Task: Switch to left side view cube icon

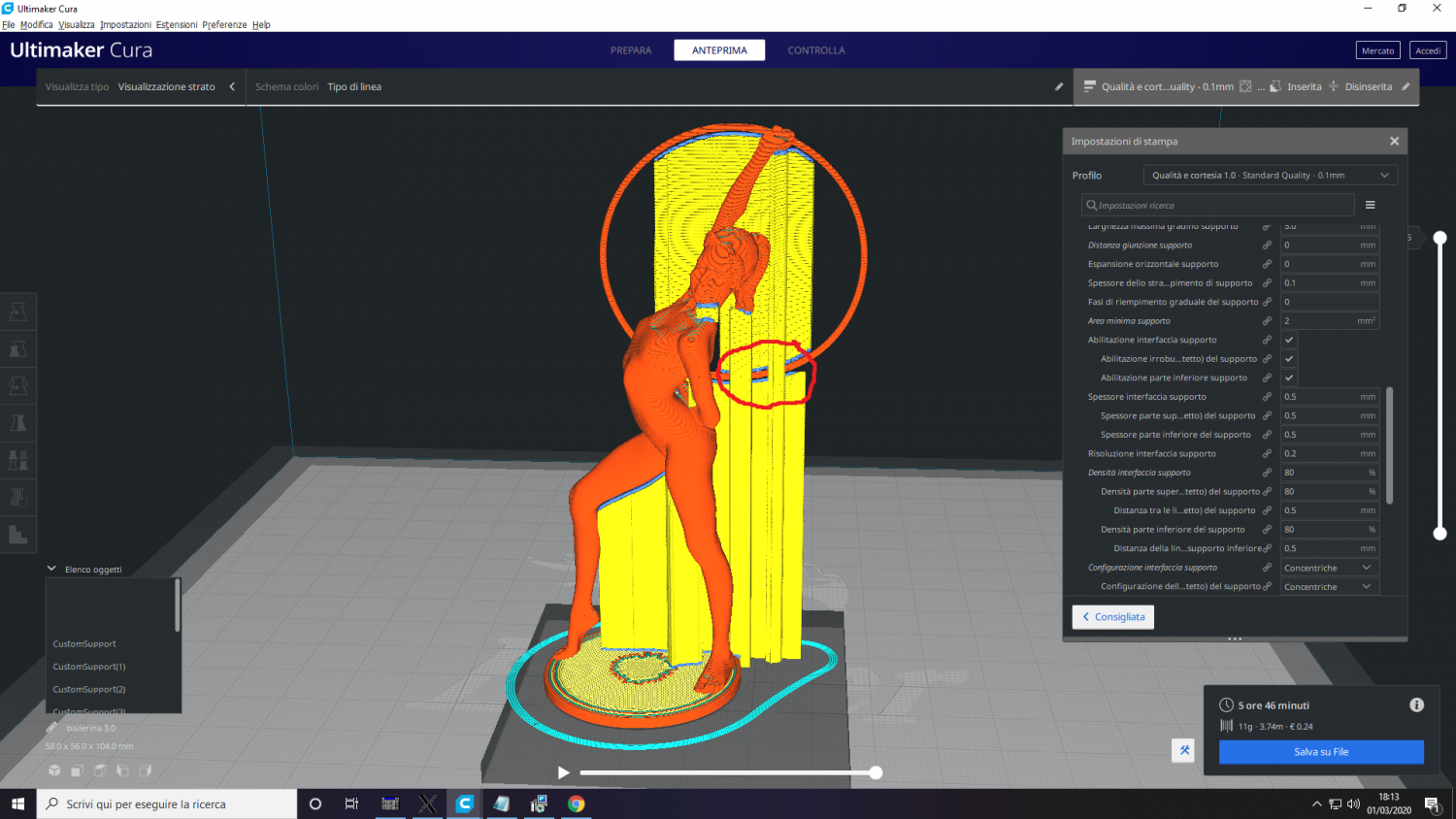Action: [x=122, y=770]
